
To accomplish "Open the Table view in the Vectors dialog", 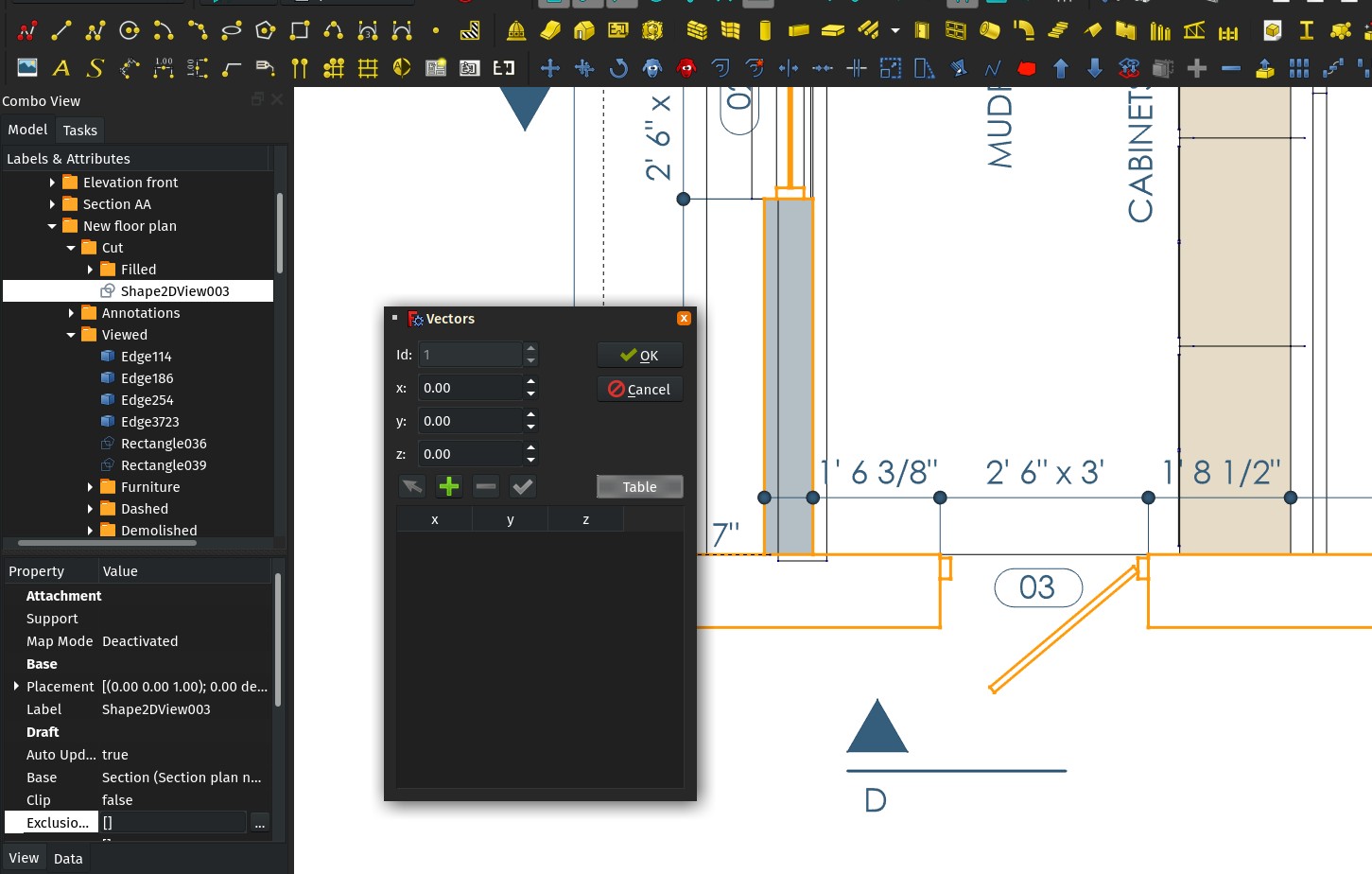I will pos(639,486).
